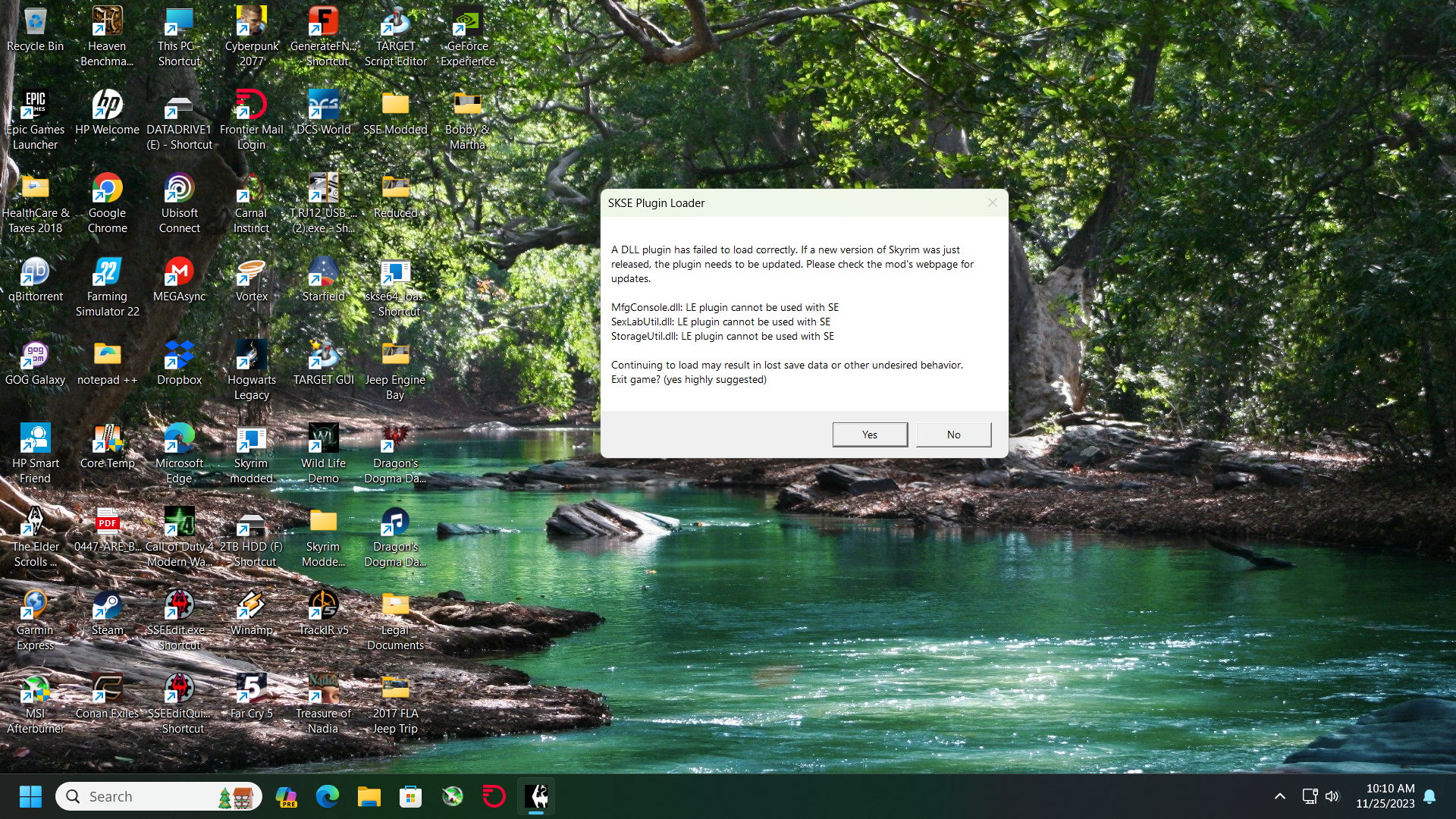Switch to Skyrim taskbar app
The width and height of the screenshot is (1456, 819).
536,796
